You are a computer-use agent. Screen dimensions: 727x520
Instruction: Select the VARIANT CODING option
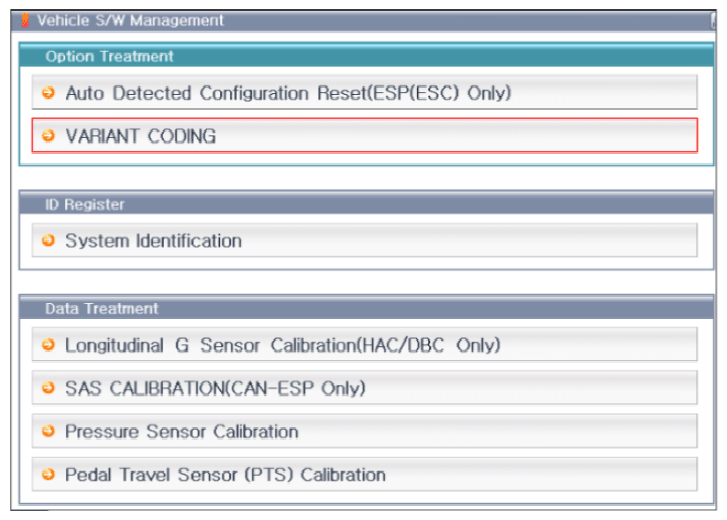[x=141, y=136]
